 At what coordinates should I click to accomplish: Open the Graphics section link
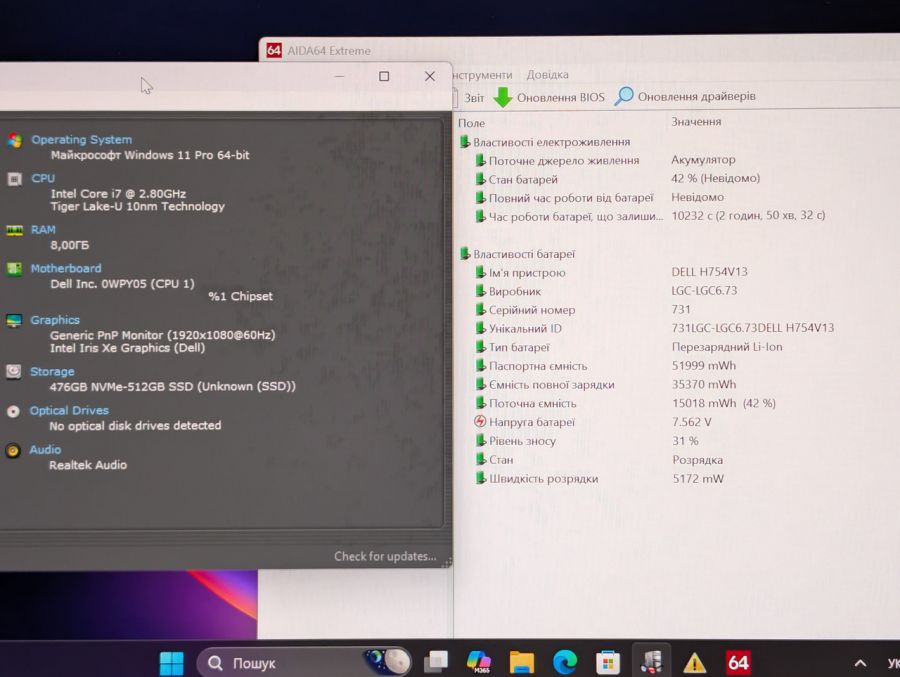(x=55, y=320)
